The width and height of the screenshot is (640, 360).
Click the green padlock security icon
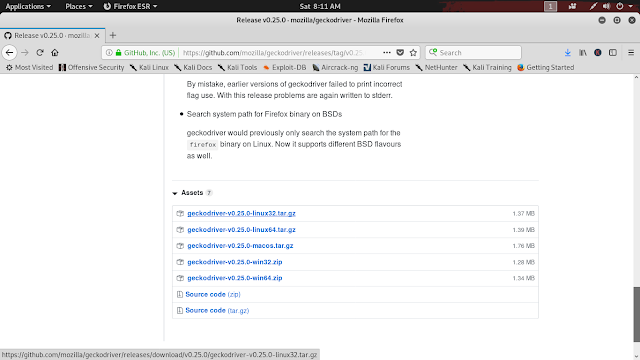pos(118,53)
